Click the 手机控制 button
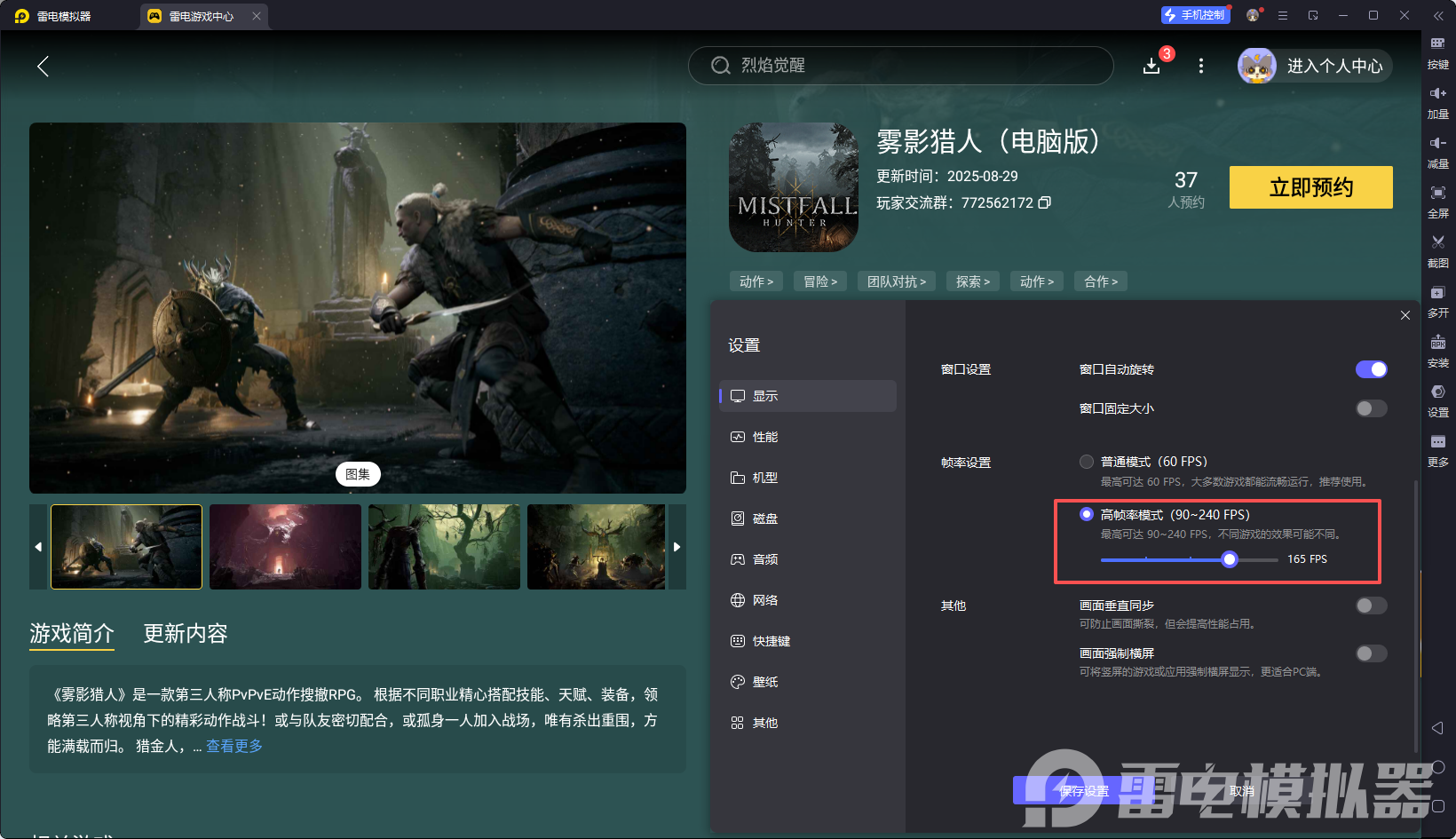The width and height of the screenshot is (1456, 839). point(1195,15)
